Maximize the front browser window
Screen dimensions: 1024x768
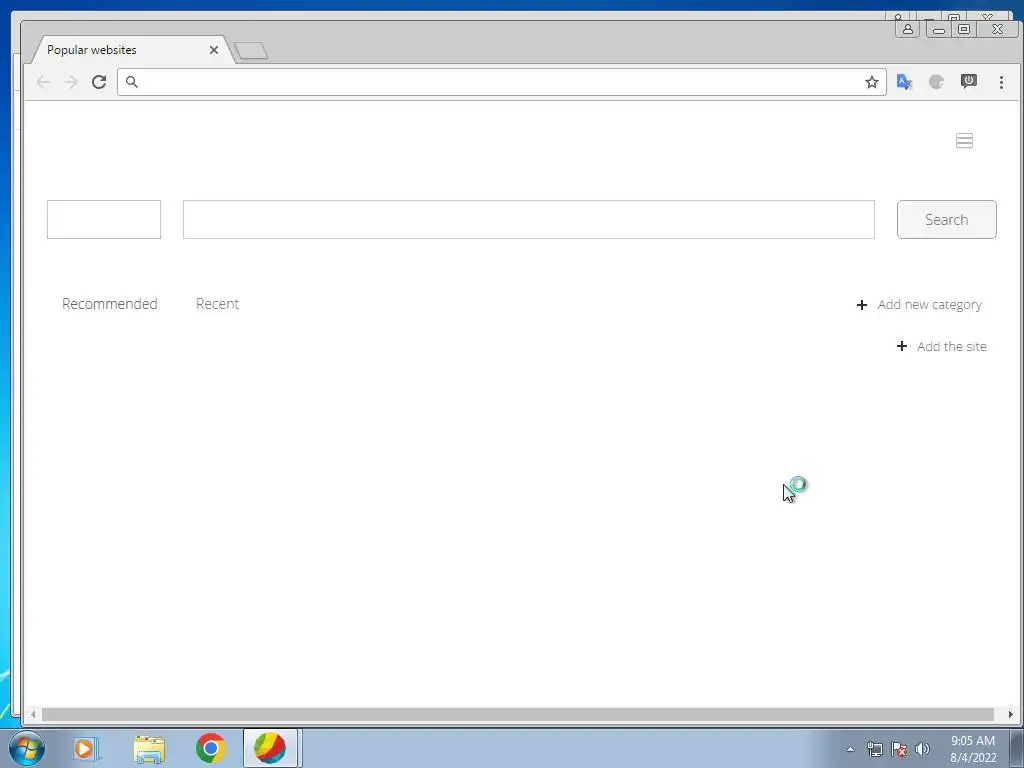click(x=964, y=29)
